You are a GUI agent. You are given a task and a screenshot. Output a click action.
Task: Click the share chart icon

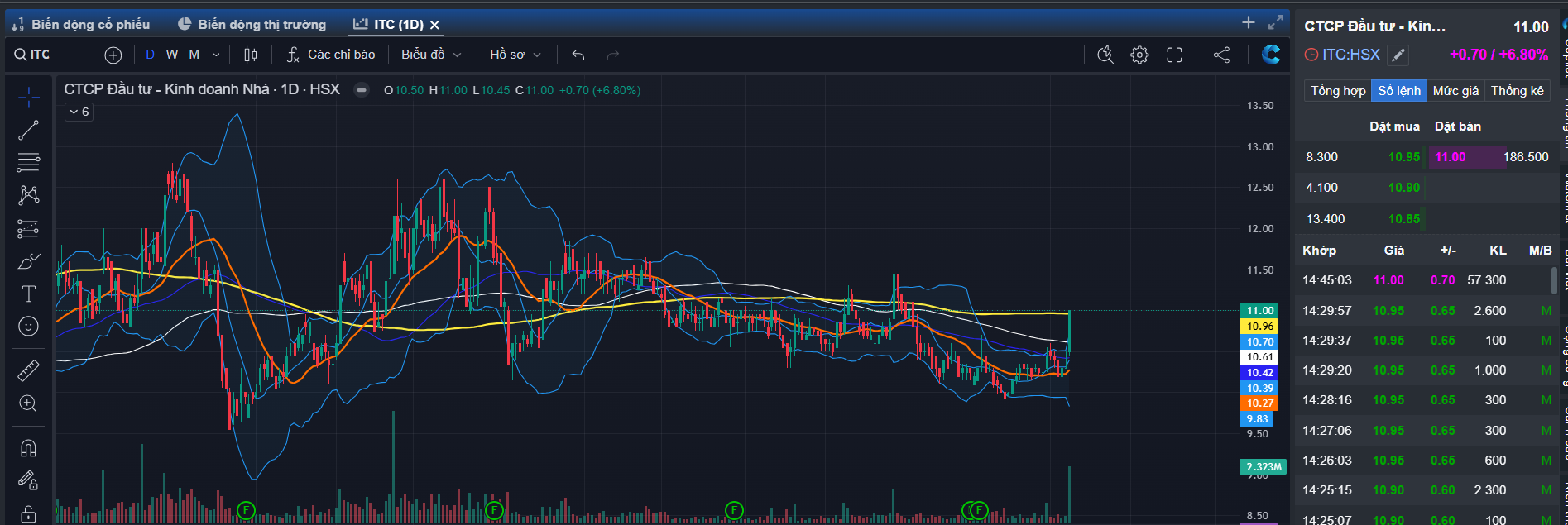[x=1221, y=55]
